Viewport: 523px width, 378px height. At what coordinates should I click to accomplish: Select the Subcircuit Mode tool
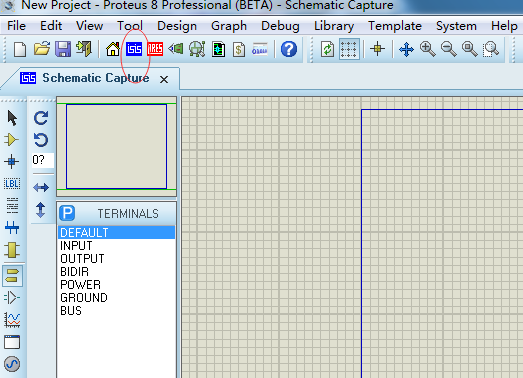click(12, 250)
